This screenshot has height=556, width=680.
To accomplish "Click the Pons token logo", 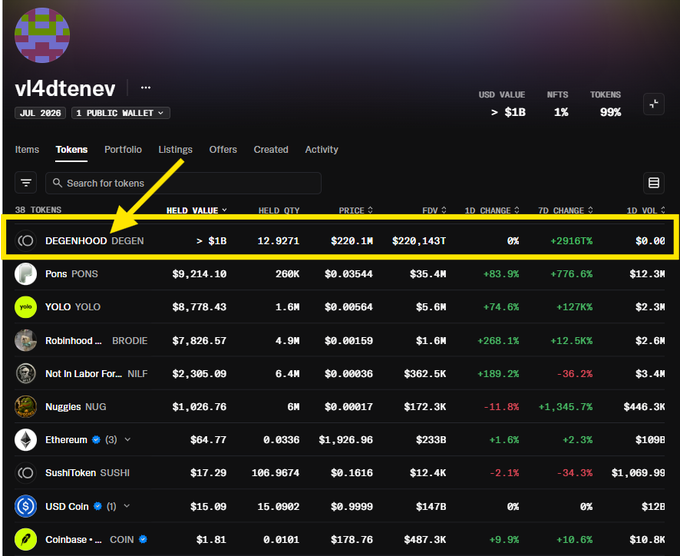I will point(26,274).
